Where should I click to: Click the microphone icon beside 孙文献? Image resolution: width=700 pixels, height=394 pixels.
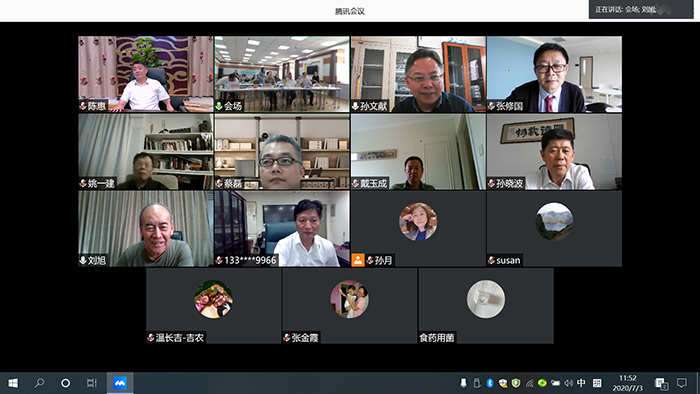[x=355, y=106]
